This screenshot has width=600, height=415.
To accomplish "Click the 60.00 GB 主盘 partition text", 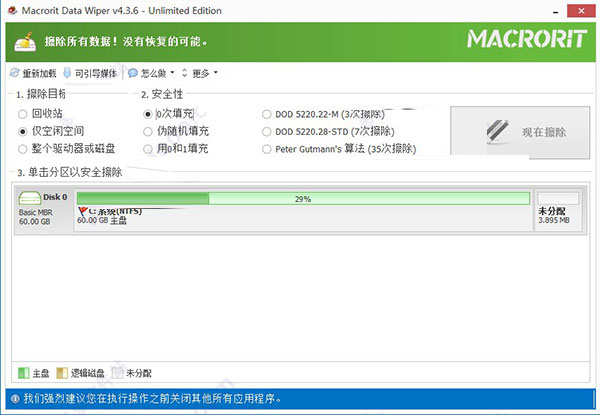I will tap(102, 220).
